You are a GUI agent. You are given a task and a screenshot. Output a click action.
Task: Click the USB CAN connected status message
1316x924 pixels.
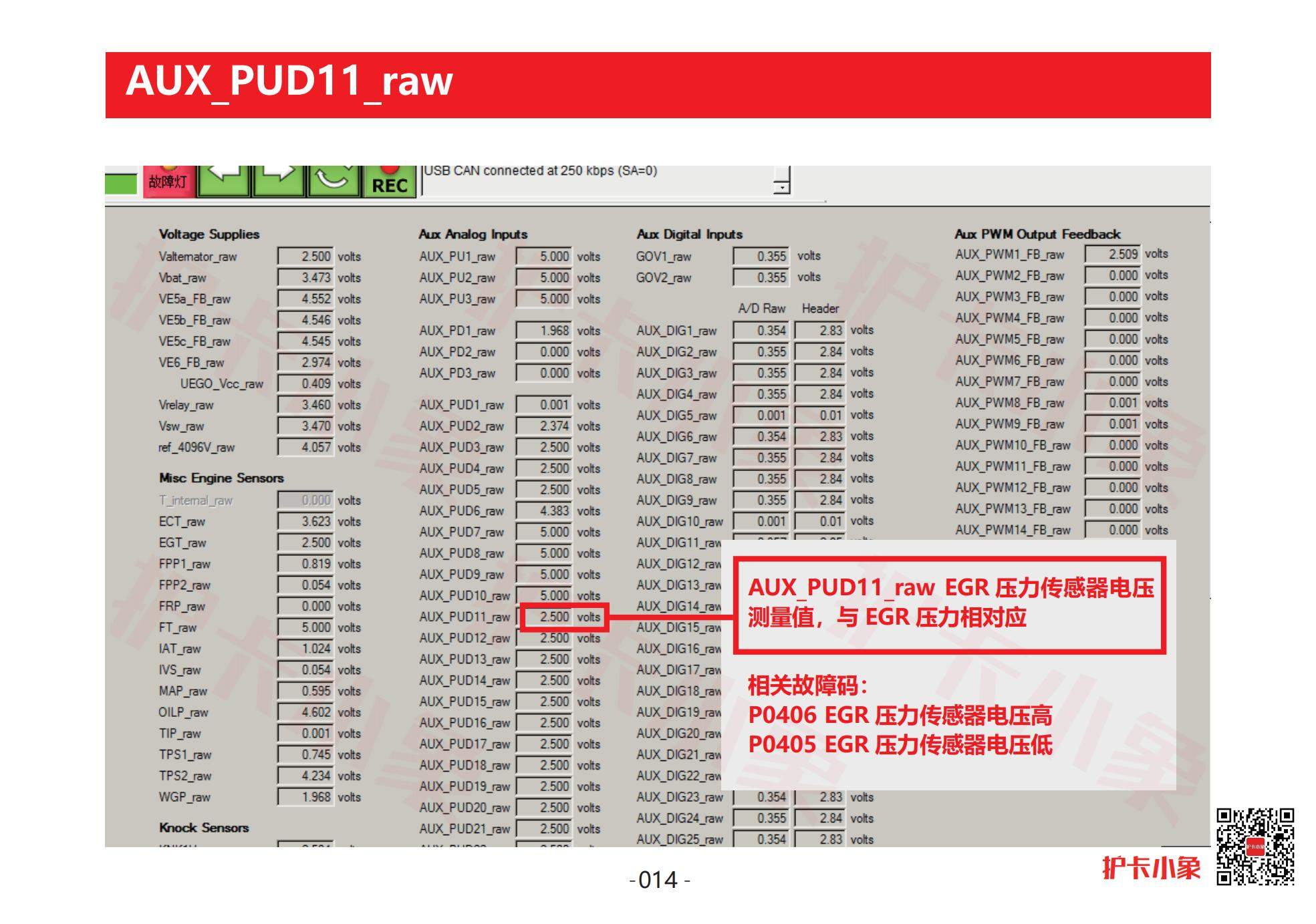click(x=540, y=171)
